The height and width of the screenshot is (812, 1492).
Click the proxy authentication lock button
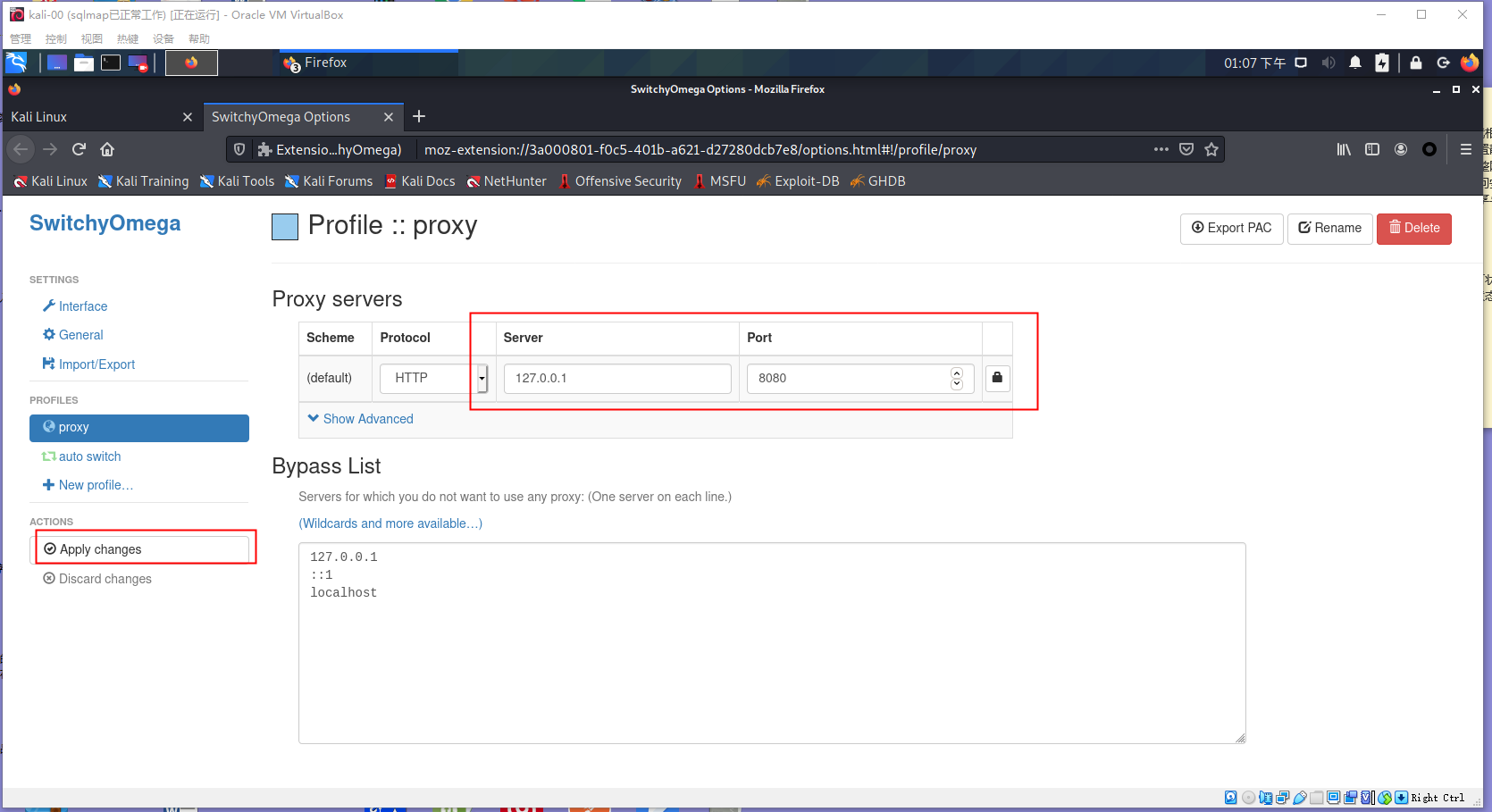(997, 378)
